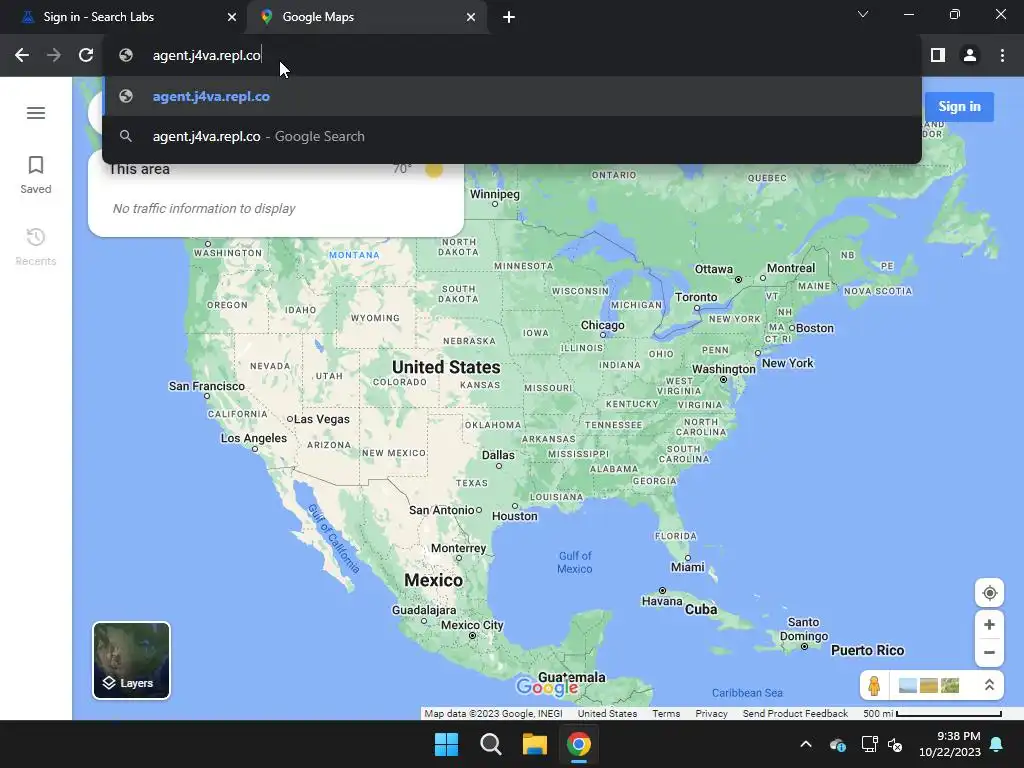Click into the address bar text

tap(207, 56)
